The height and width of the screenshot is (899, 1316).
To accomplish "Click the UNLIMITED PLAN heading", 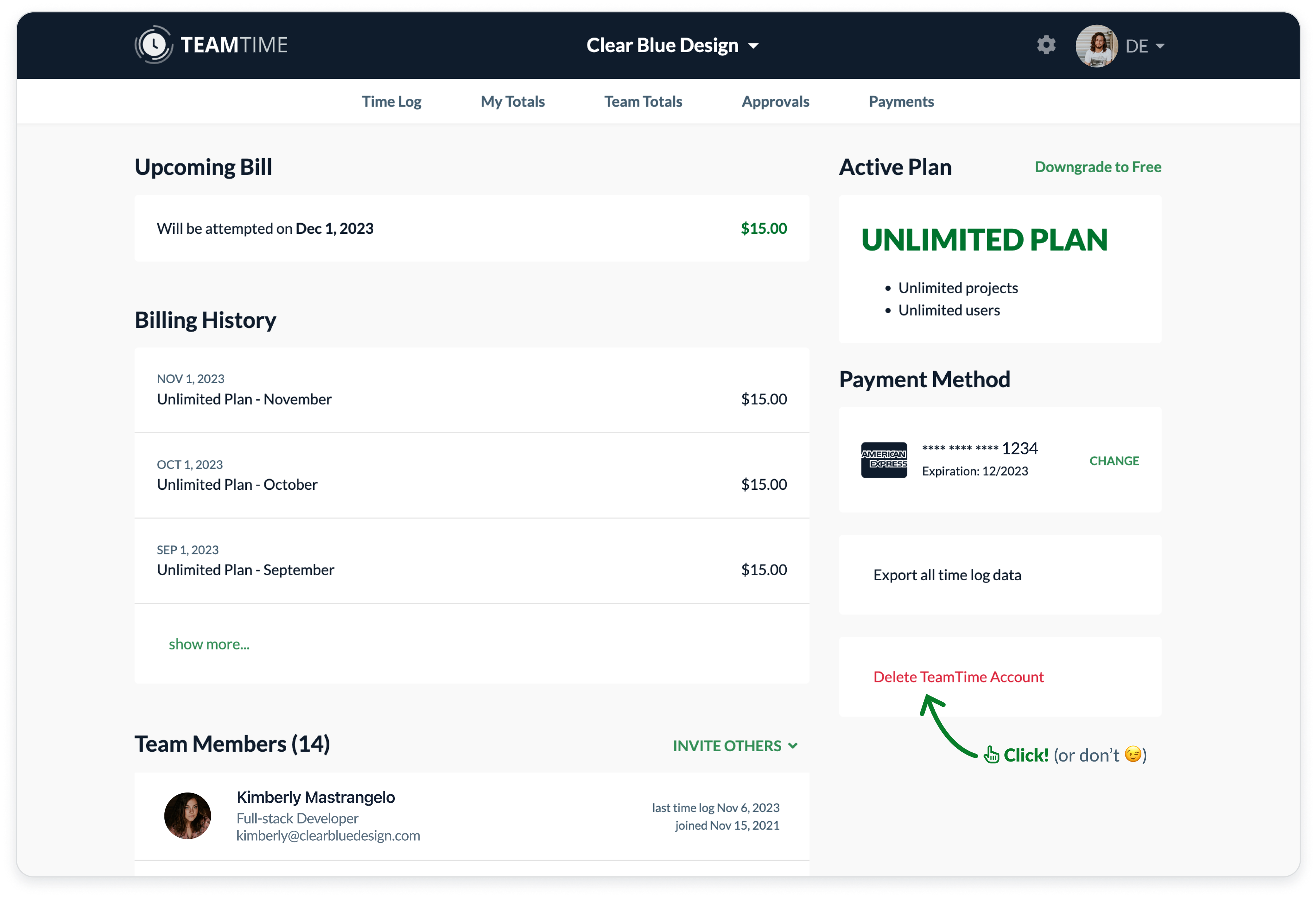I will (984, 240).
